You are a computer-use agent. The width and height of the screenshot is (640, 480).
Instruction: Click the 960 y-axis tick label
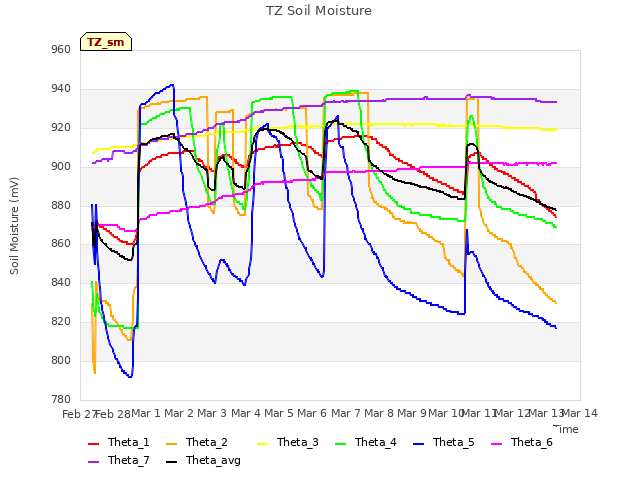click(x=61, y=49)
